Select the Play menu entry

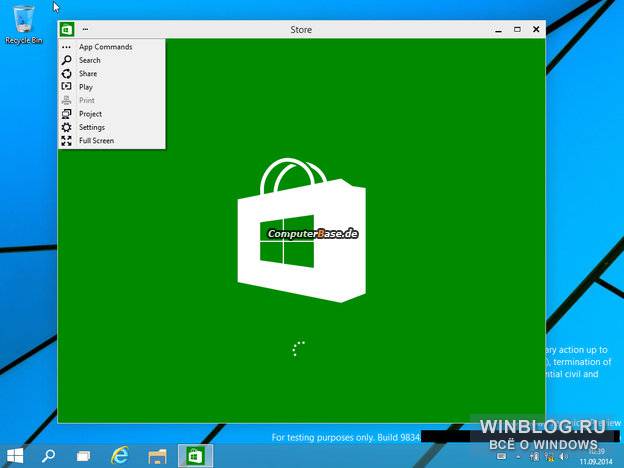[112, 87]
